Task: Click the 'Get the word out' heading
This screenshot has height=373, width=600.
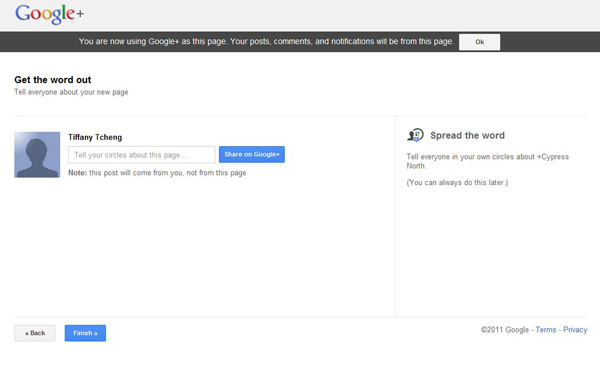Action: pyautogui.click(x=53, y=80)
